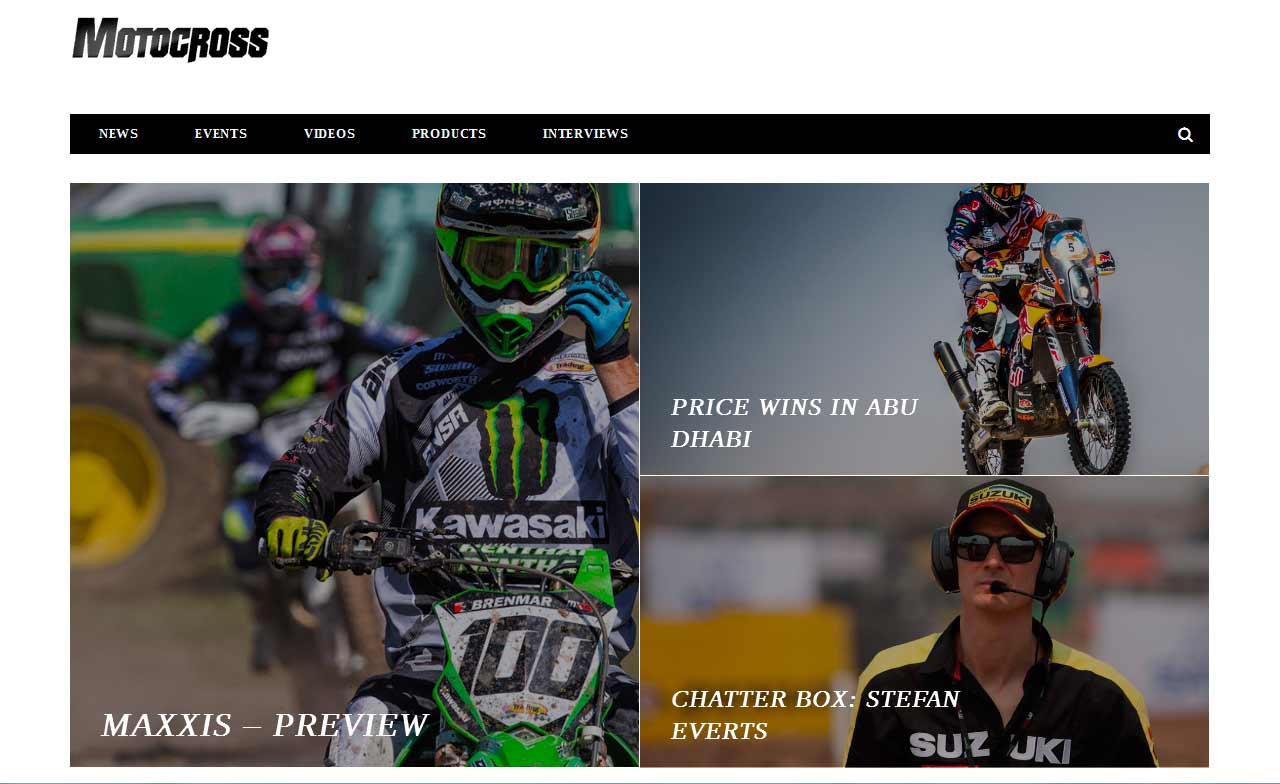1280x784 pixels.
Task: Open the Chatter Box: Stefan Everts headline
Action: coord(815,715)
